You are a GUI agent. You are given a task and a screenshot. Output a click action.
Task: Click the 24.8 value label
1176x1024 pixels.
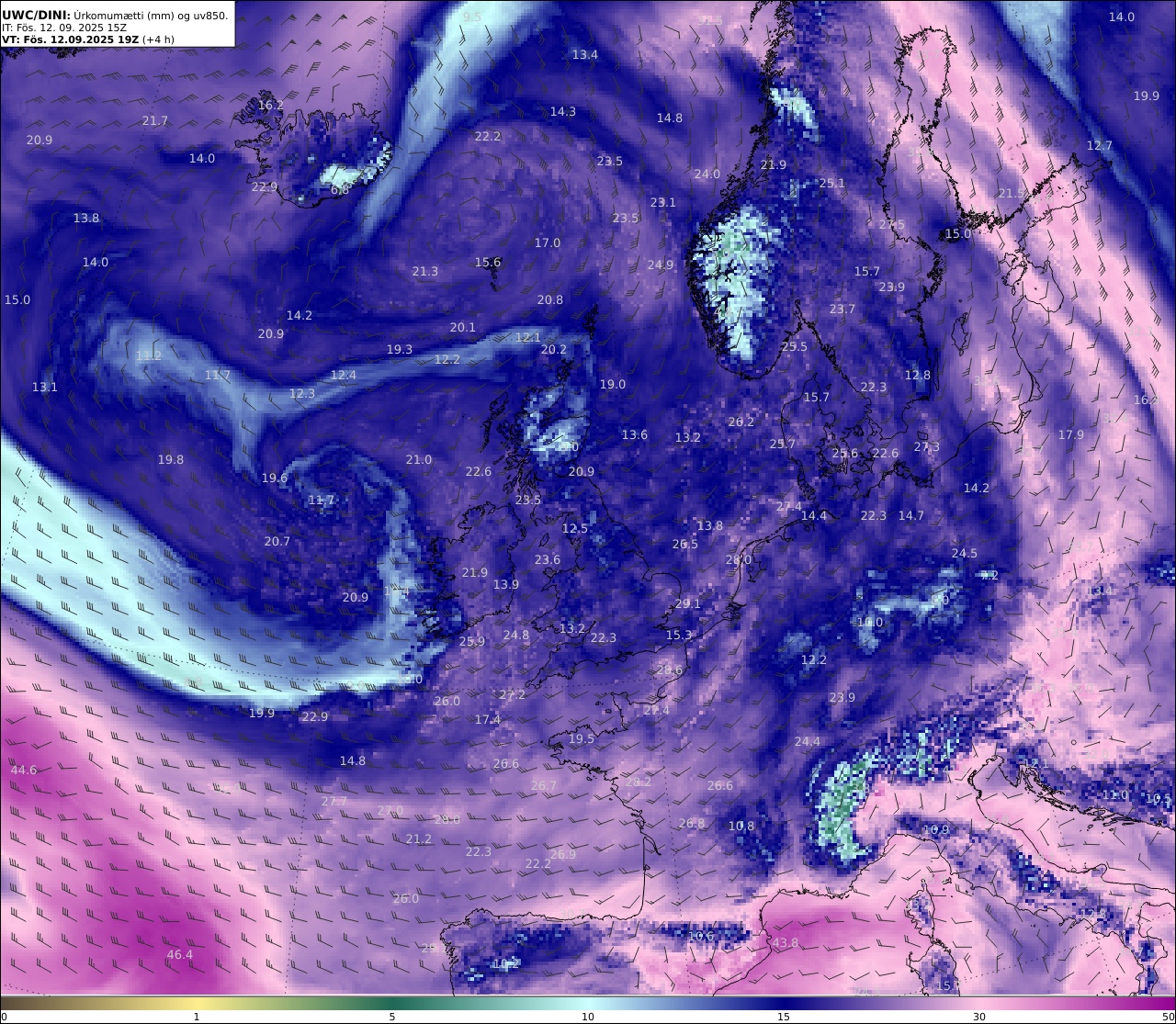(516, 636)
